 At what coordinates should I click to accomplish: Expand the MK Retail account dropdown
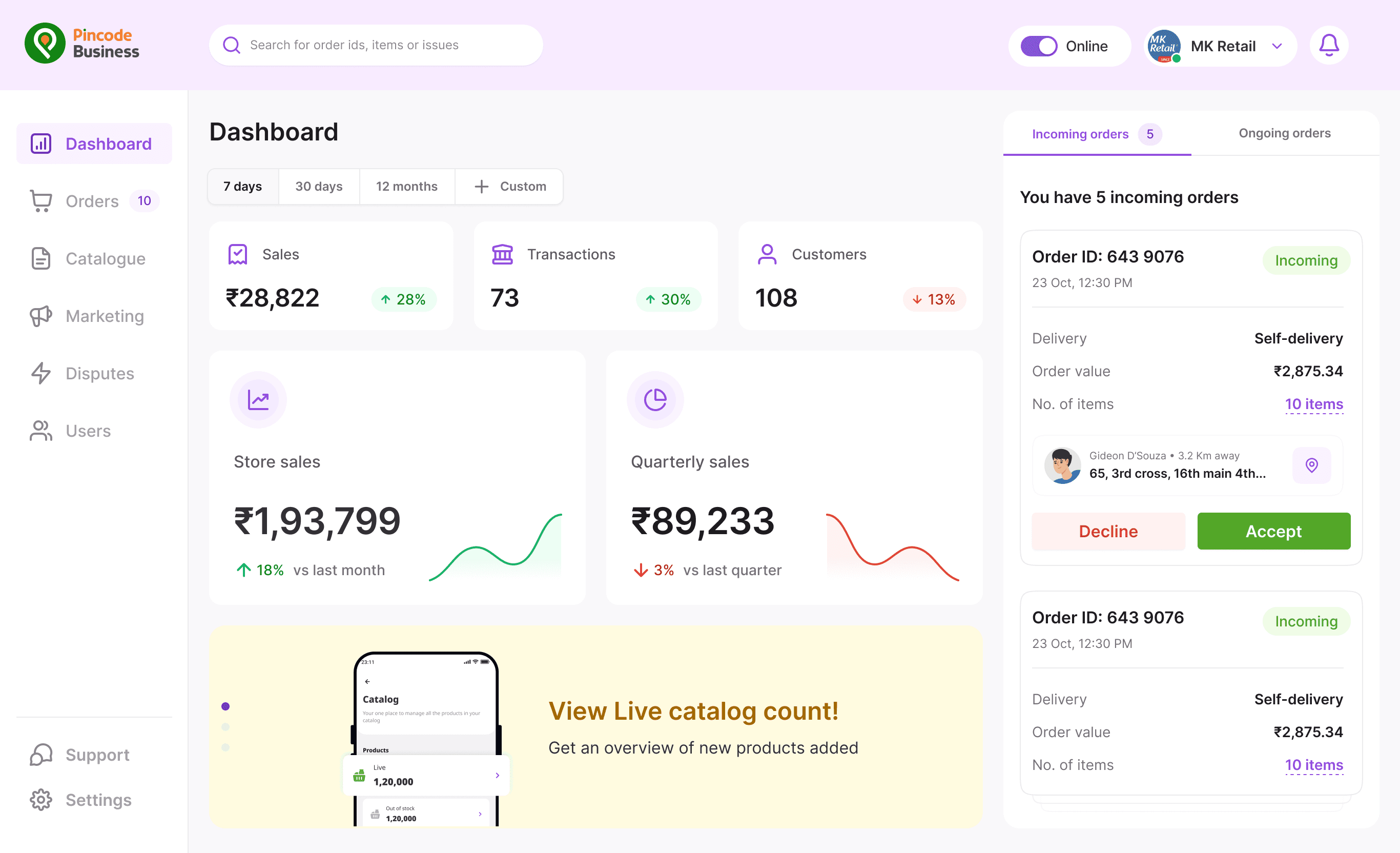pos(1277,46)
